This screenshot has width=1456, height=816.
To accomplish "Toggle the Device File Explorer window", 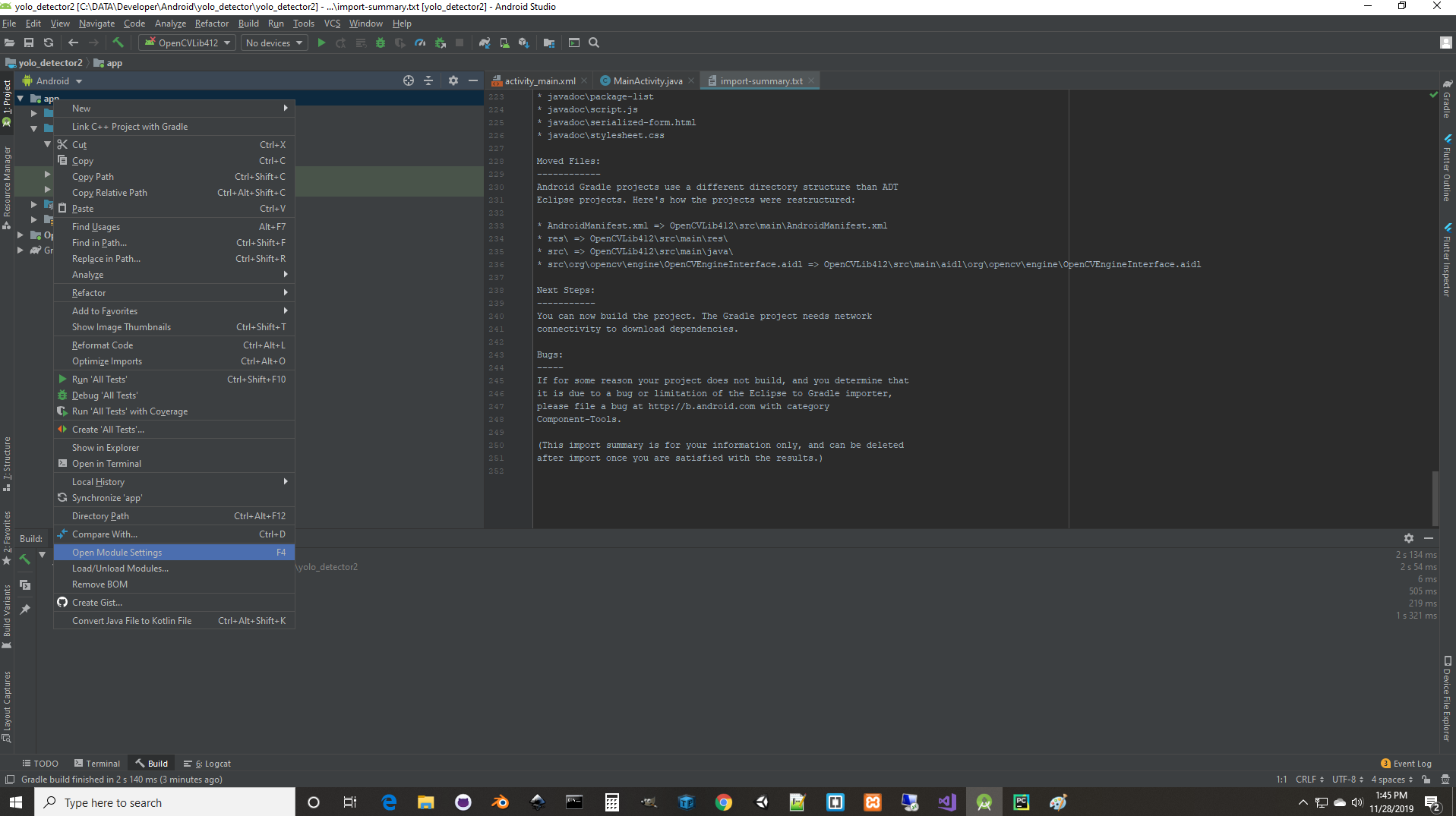I will coord(1448,698).
